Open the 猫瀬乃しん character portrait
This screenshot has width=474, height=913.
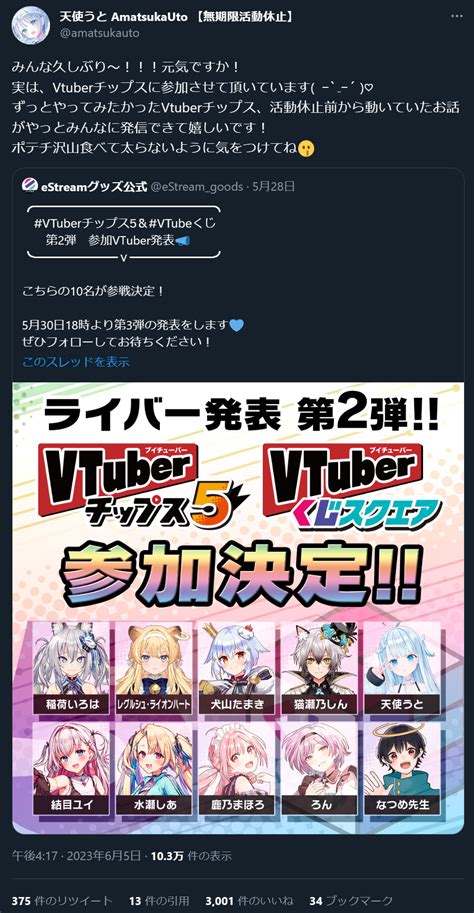319,668
